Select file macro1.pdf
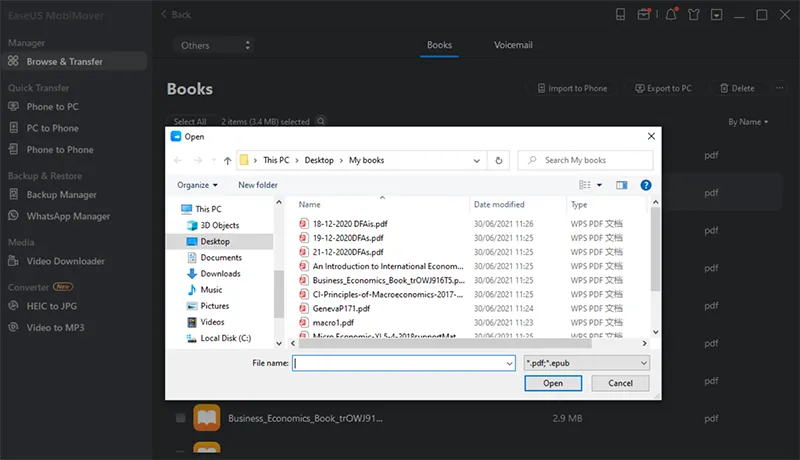Image resolution: width=800 pixels, height=460 pixels. 333,323
